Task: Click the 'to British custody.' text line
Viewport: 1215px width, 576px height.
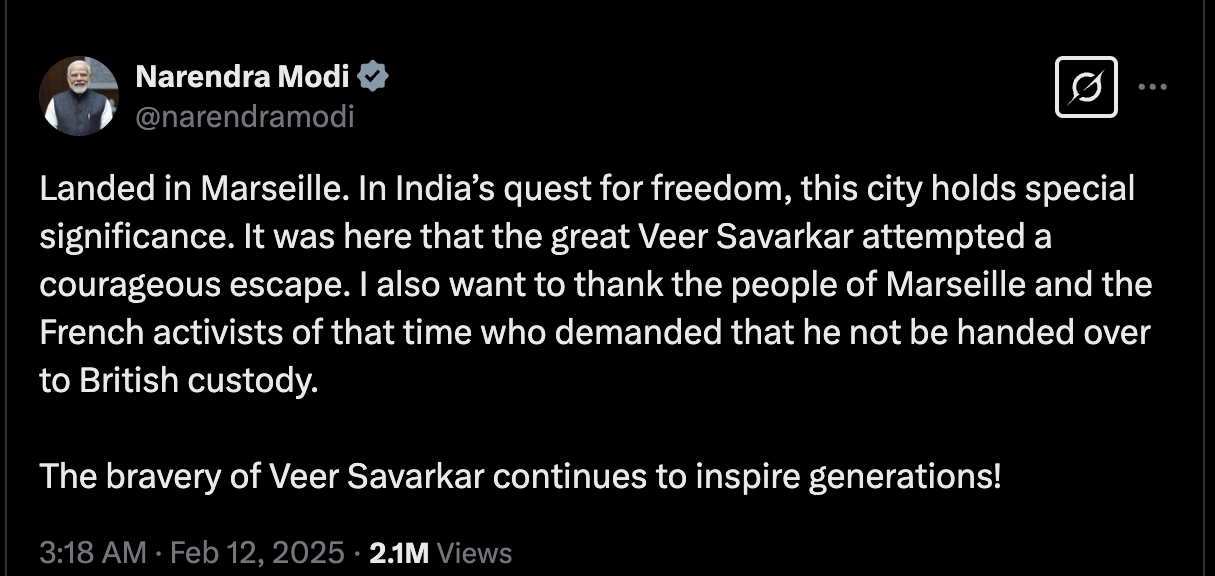Action: pyautogui.click(x=178, y=380)
